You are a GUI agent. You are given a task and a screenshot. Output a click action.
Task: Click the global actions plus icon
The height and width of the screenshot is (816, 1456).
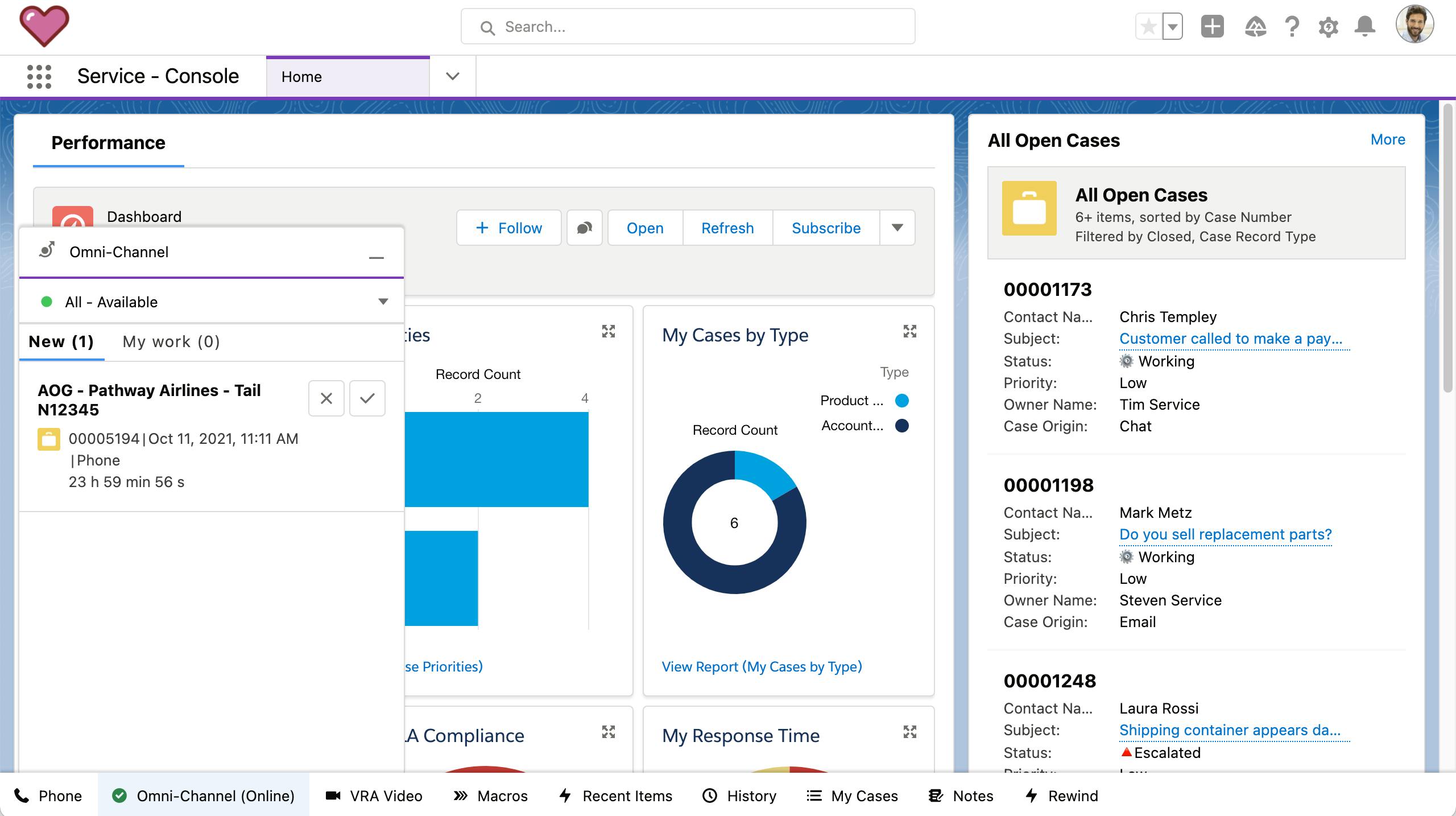[x=1212, y=27]
